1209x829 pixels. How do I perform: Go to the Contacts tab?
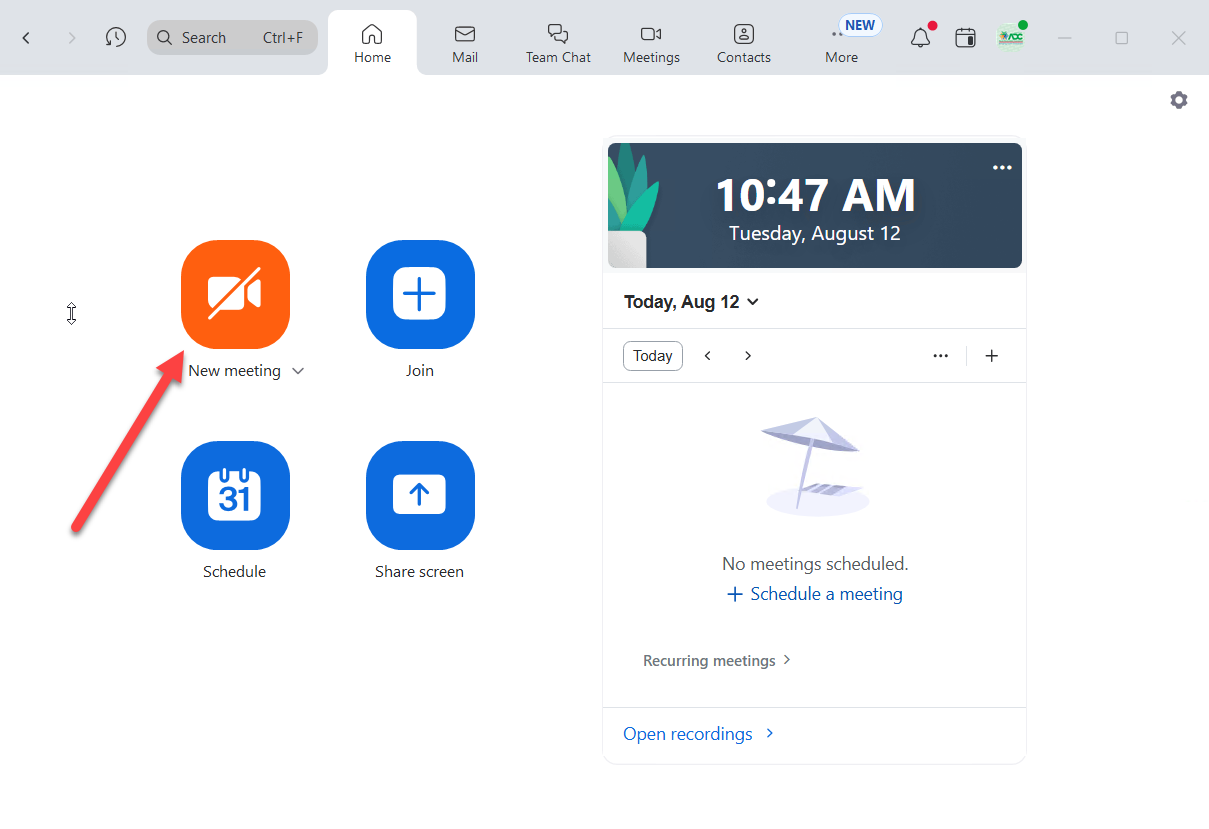[744, 44]
